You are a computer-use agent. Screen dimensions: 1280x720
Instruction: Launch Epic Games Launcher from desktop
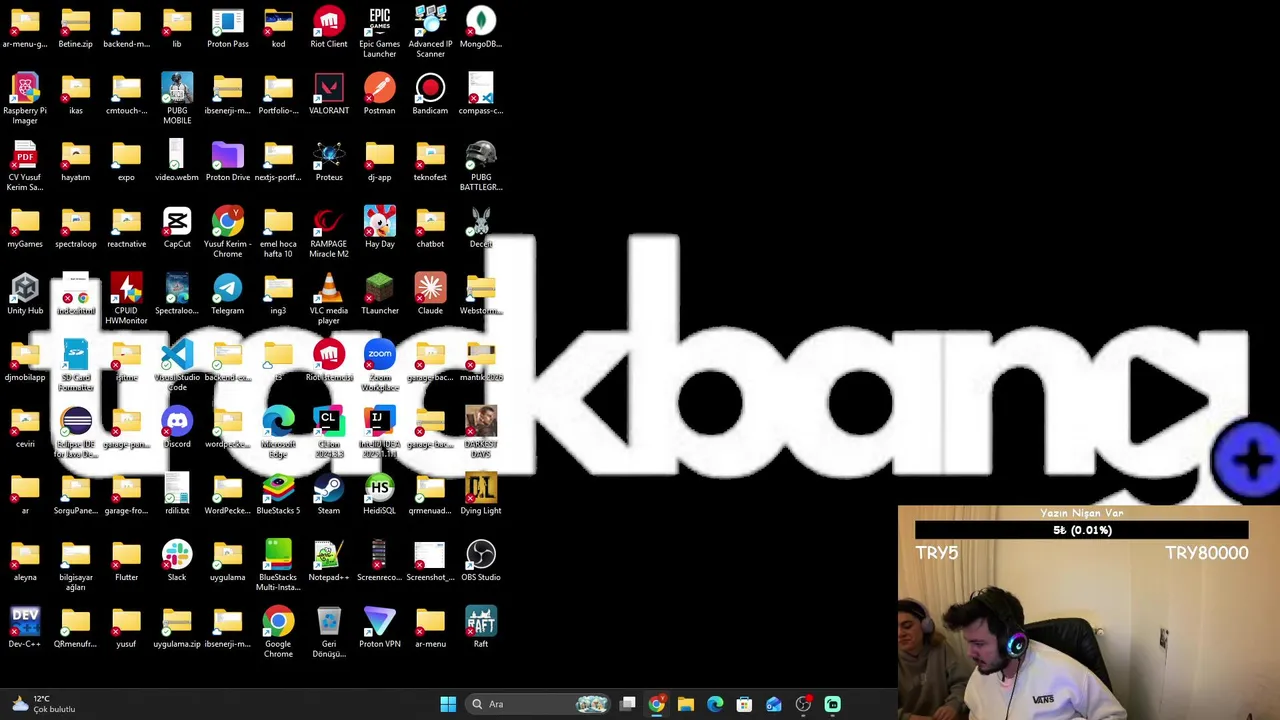click(379, 32)
